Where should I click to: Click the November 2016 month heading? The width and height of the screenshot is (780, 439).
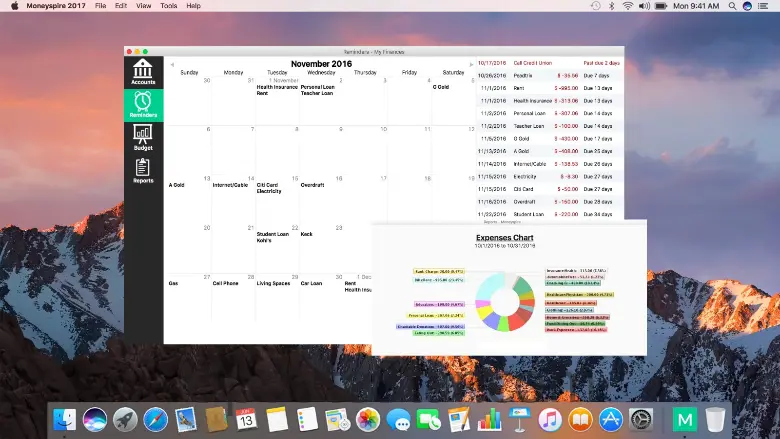[x=321, y=64]
